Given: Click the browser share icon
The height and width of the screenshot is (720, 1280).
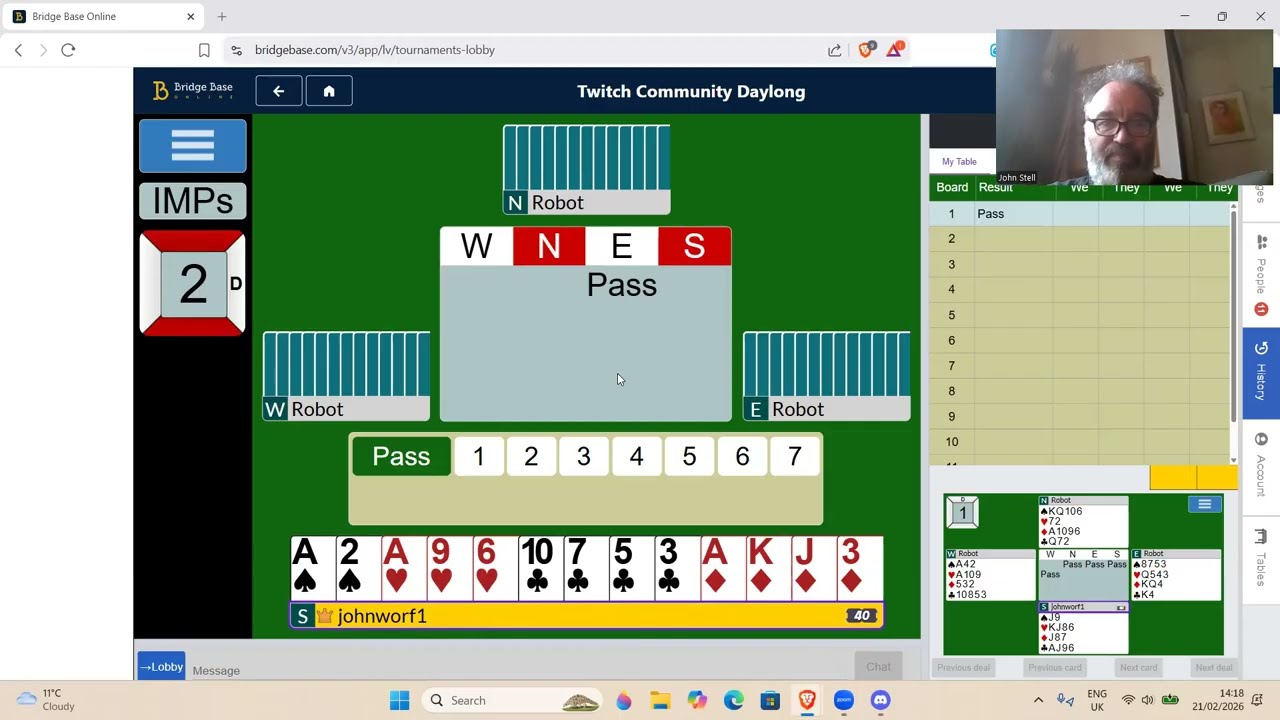Looking at the screenshot, I should click(x=835, y=50).
